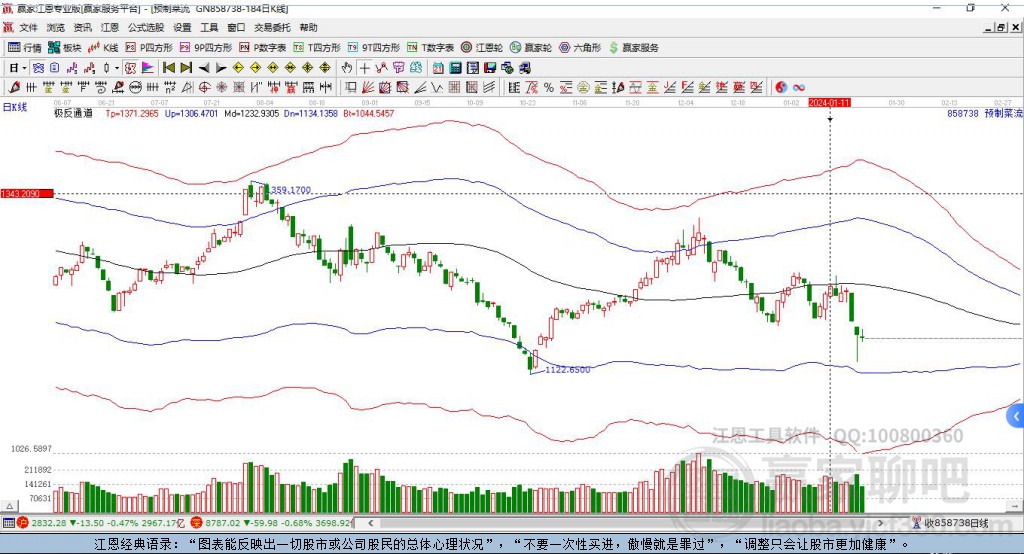This screenshot has width=1024, height=554.
Task: Click the 日K线 period label
Action: (x=15, y=107)
